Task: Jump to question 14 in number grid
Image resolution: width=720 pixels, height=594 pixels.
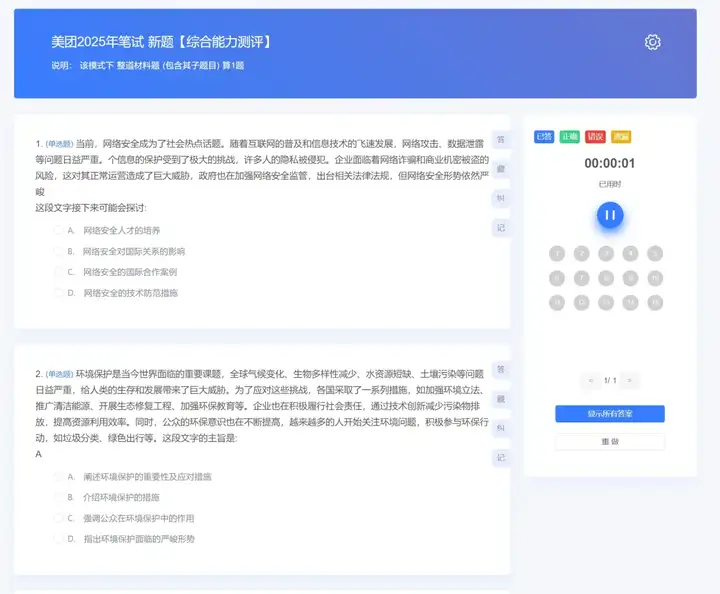Action: point(630,303)
